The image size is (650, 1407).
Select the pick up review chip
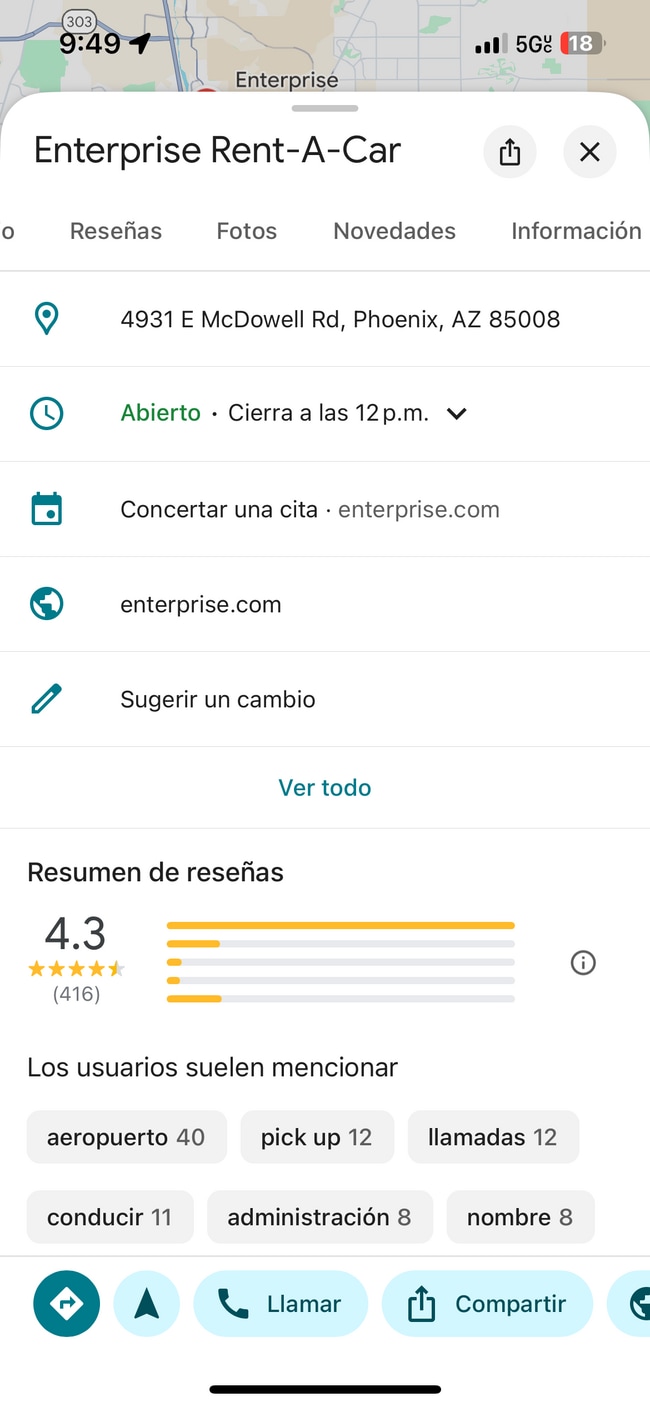[x=317, y=1137]
